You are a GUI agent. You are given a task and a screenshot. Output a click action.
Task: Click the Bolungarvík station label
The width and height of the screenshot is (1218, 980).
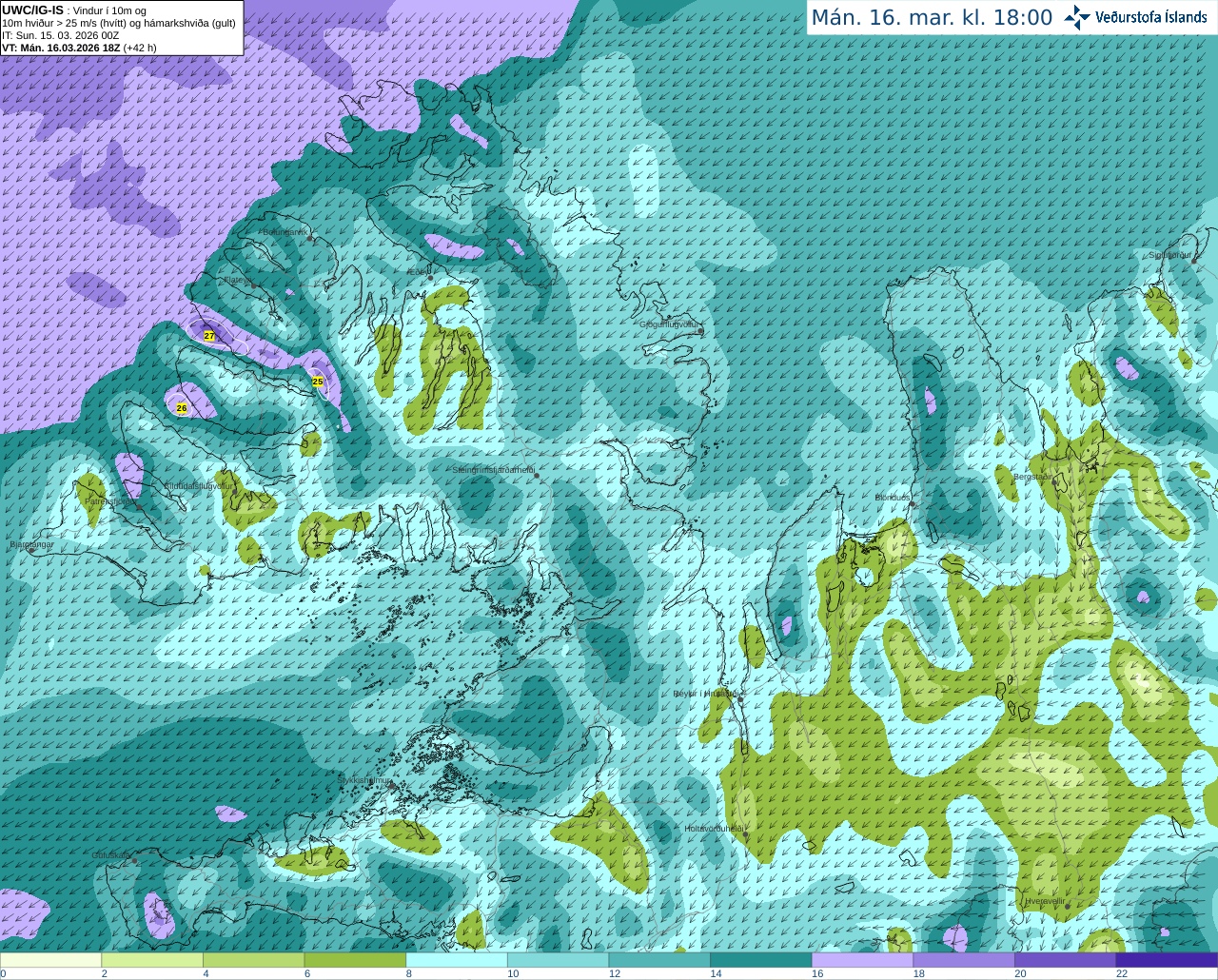click(284, 232)
